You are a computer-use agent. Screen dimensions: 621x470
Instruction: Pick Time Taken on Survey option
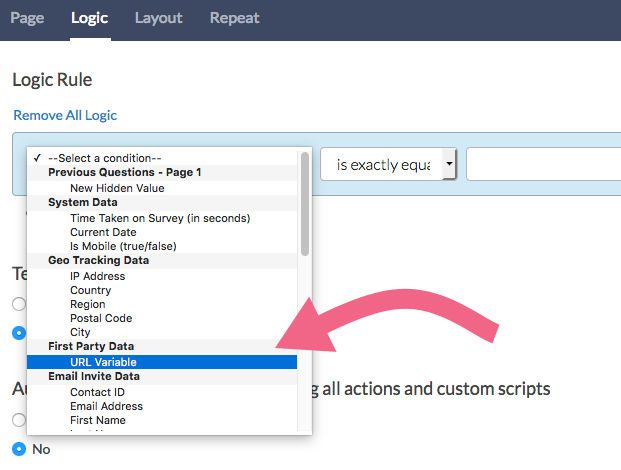click(x=159, y=218)
